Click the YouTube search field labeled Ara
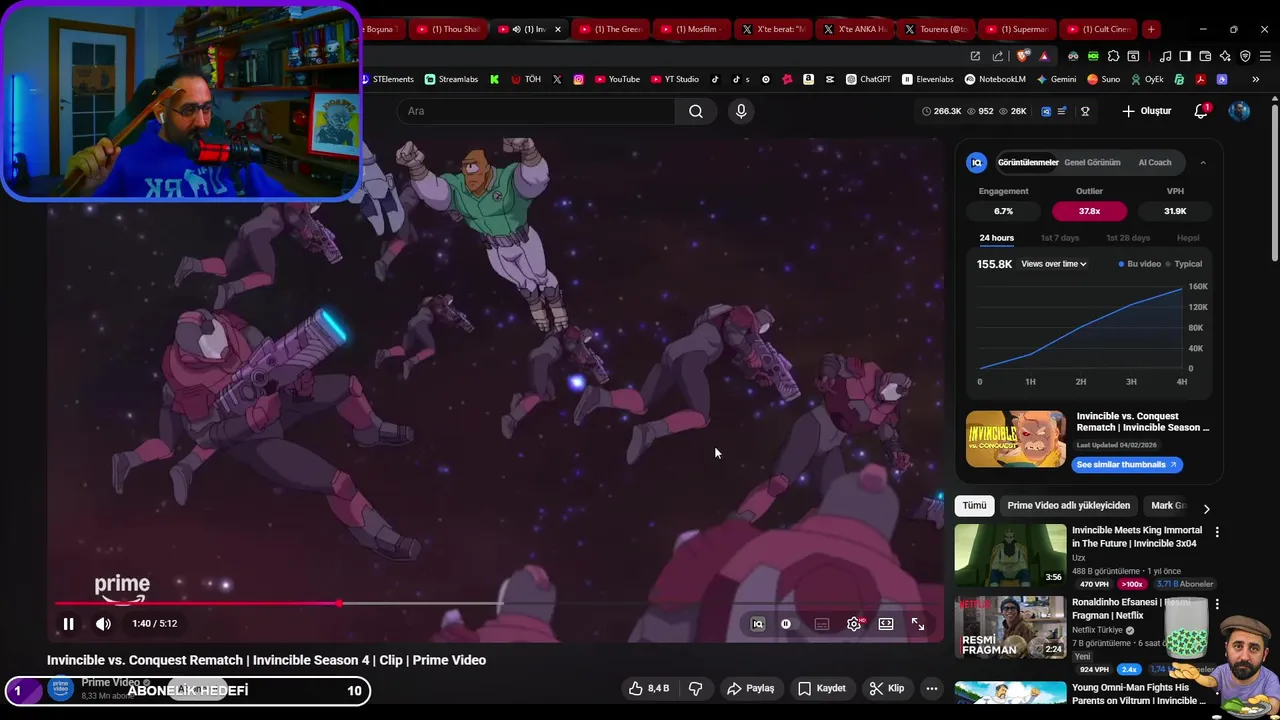Image resolution: width=1280 pixels, height=720 pixels. click(538, 111)
